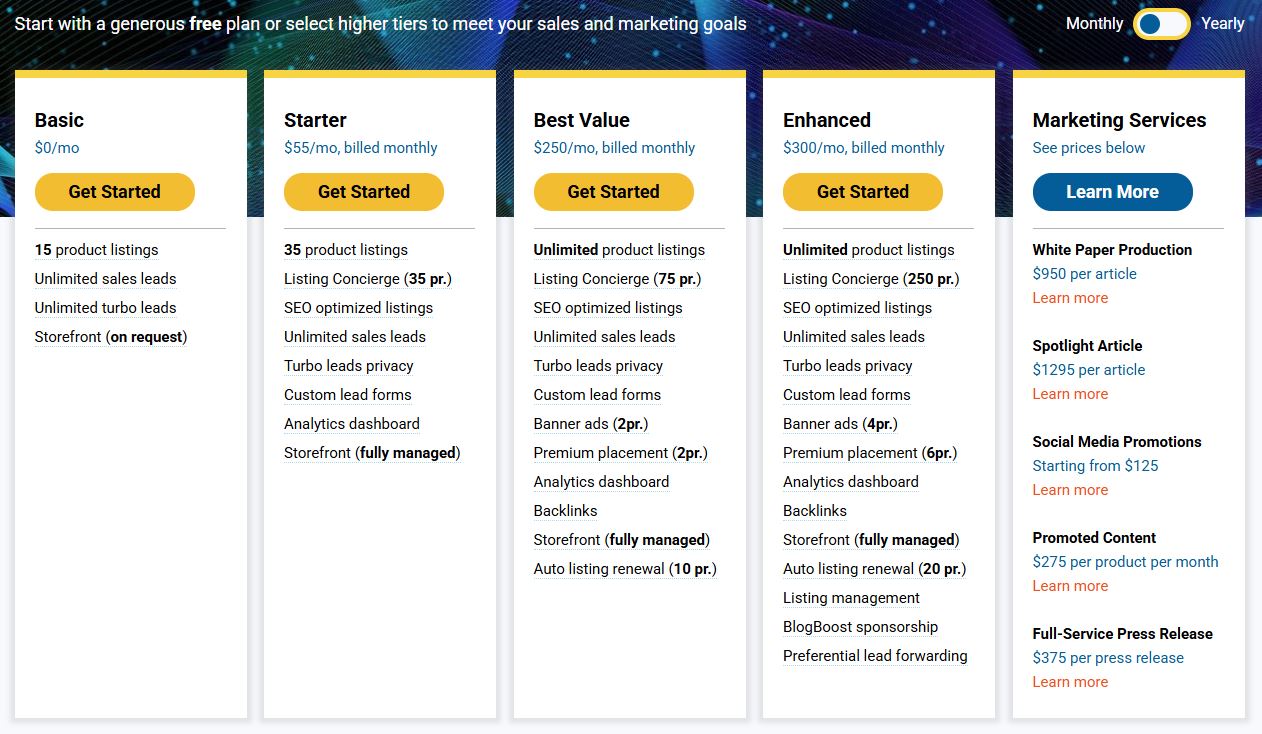This screenshot has height=734, width=1262.
Task: Click Listing Concierge (35 pr.) in Starter plan
Action: (x=368, y=279)
